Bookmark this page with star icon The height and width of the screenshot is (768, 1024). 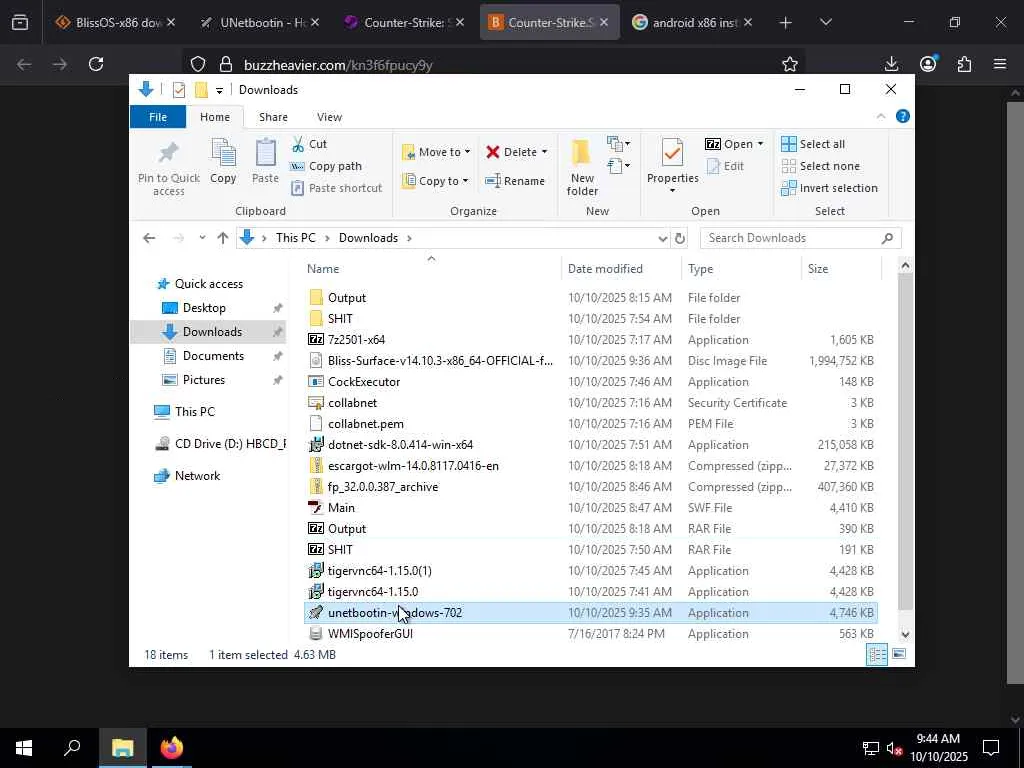coord(790,64)
